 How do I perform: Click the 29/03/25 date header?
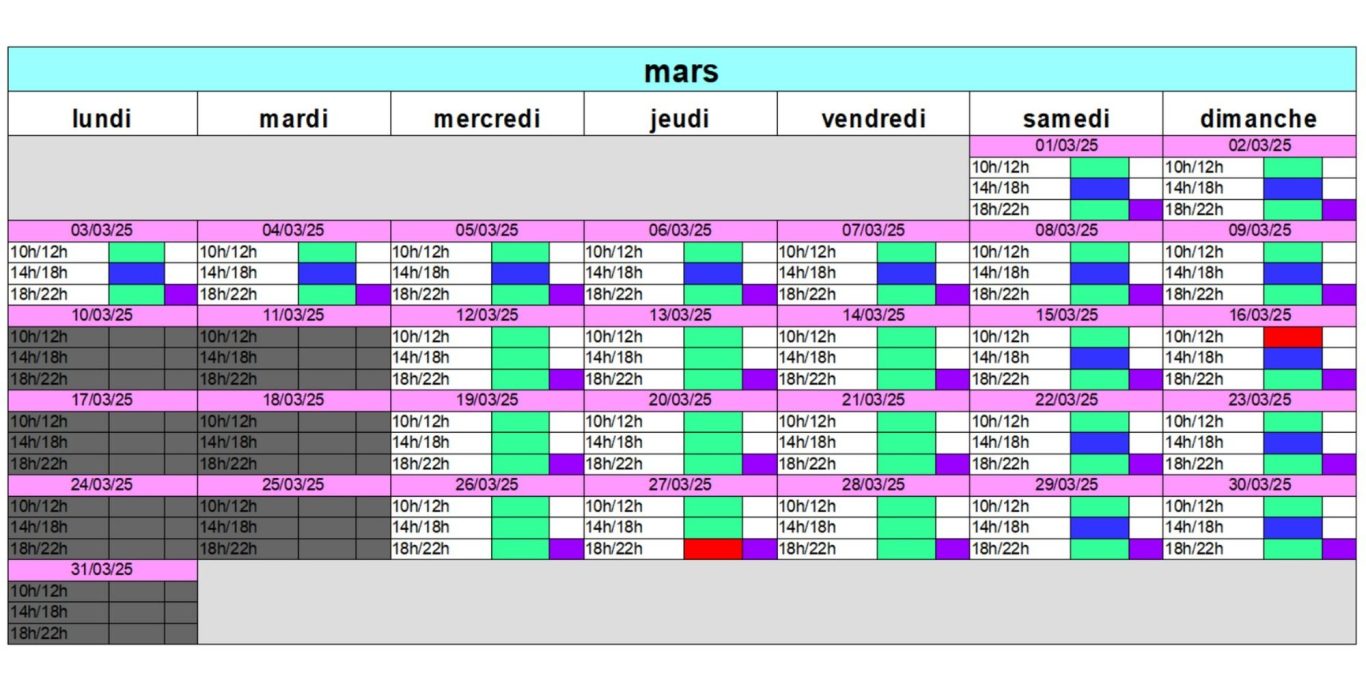click(x=1066, y=484)
